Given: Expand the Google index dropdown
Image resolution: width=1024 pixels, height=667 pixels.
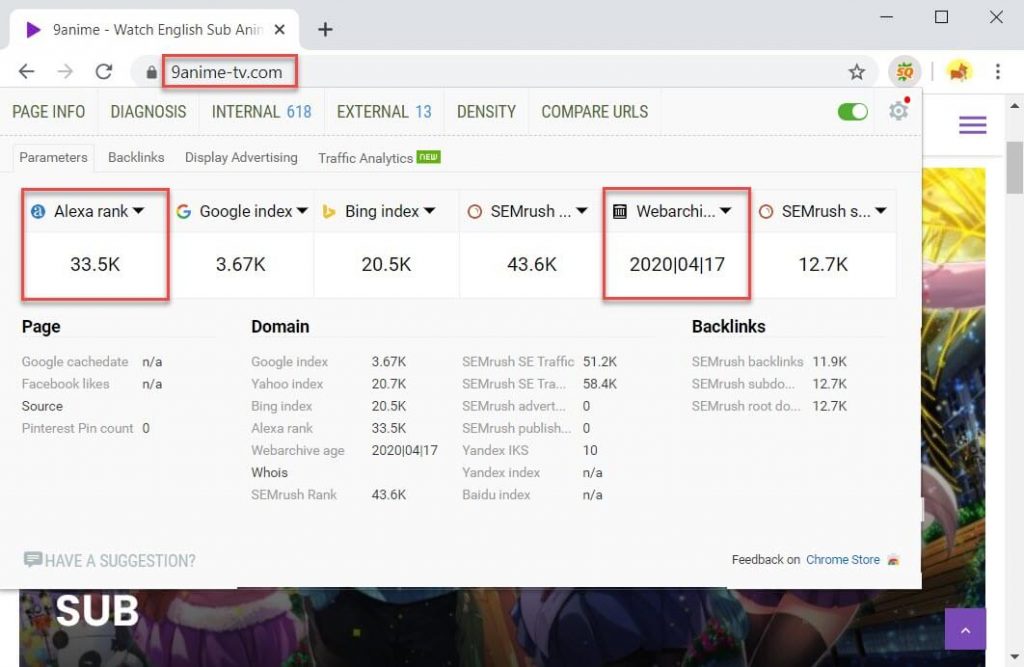Looking at the screenshot, I should (302, 211).
